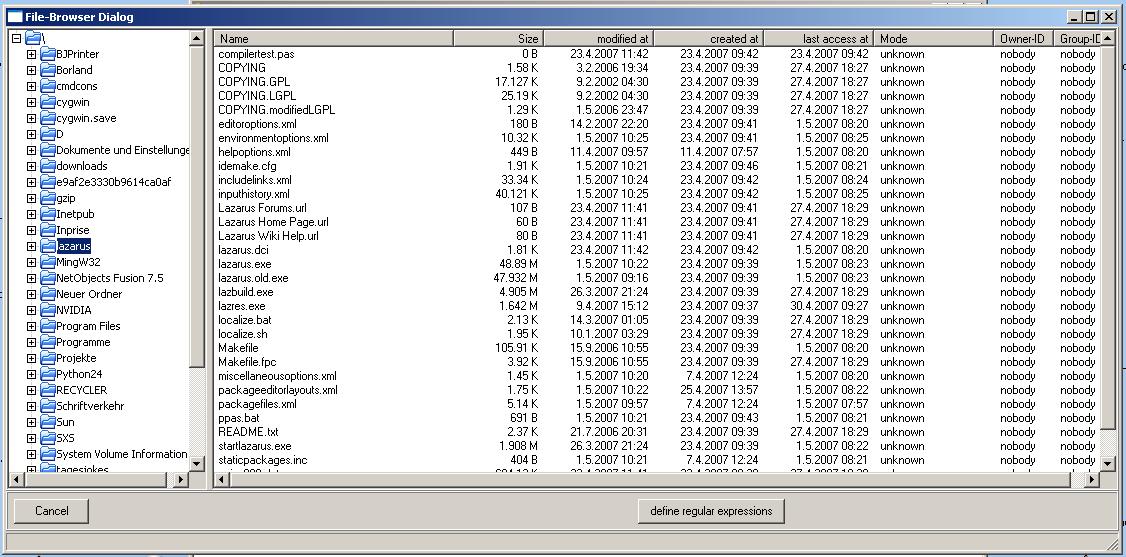Click the cygwin folder icon
The image size is (1126, 557).
(48, 102)
